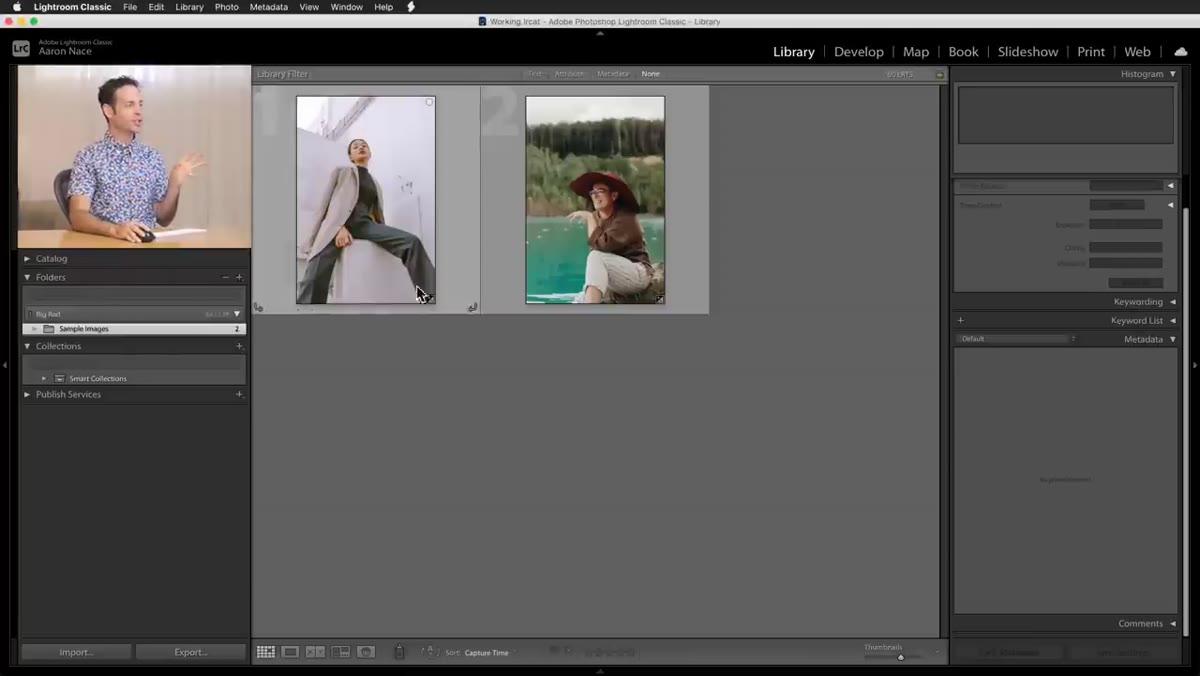Collapse the Folders panel

[27, 277]
